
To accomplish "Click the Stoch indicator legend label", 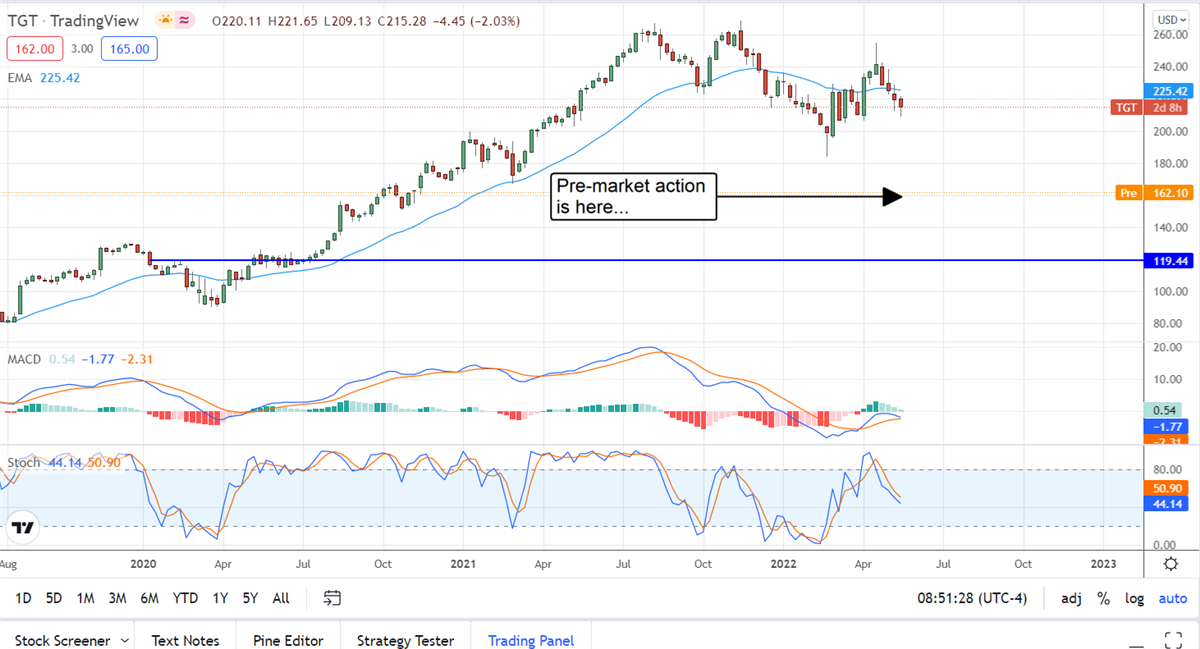I will pos(24,463).
